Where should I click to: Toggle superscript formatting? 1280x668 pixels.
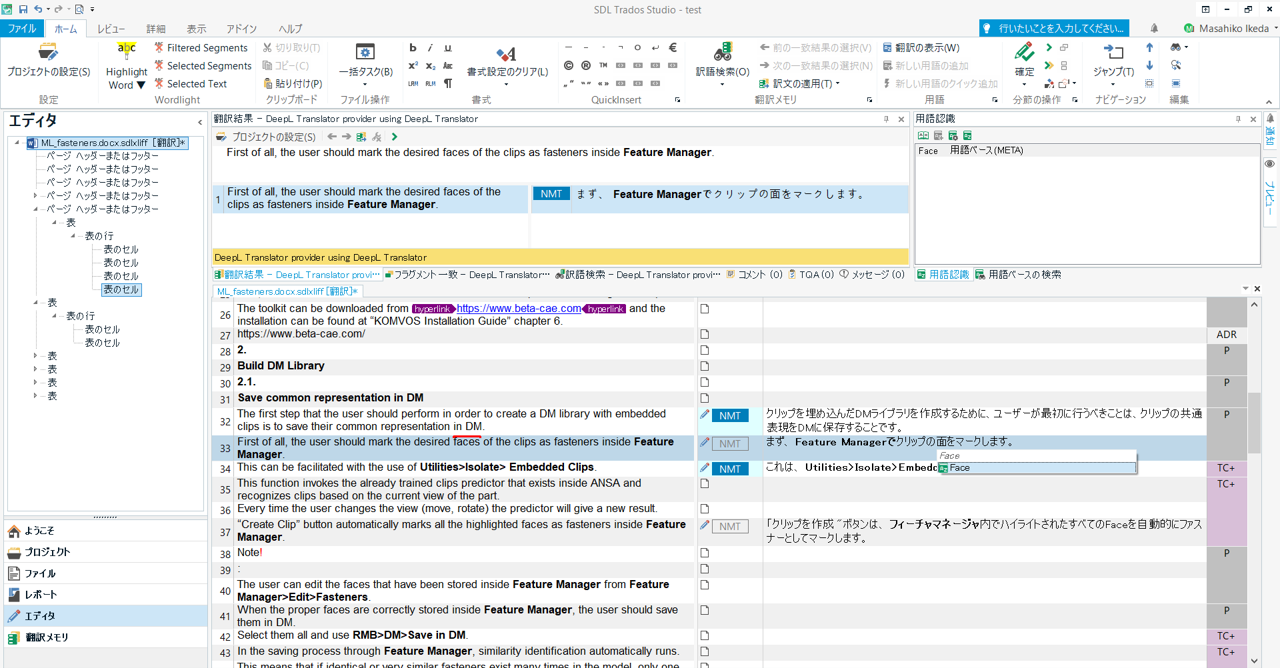[x=413, y=66]
